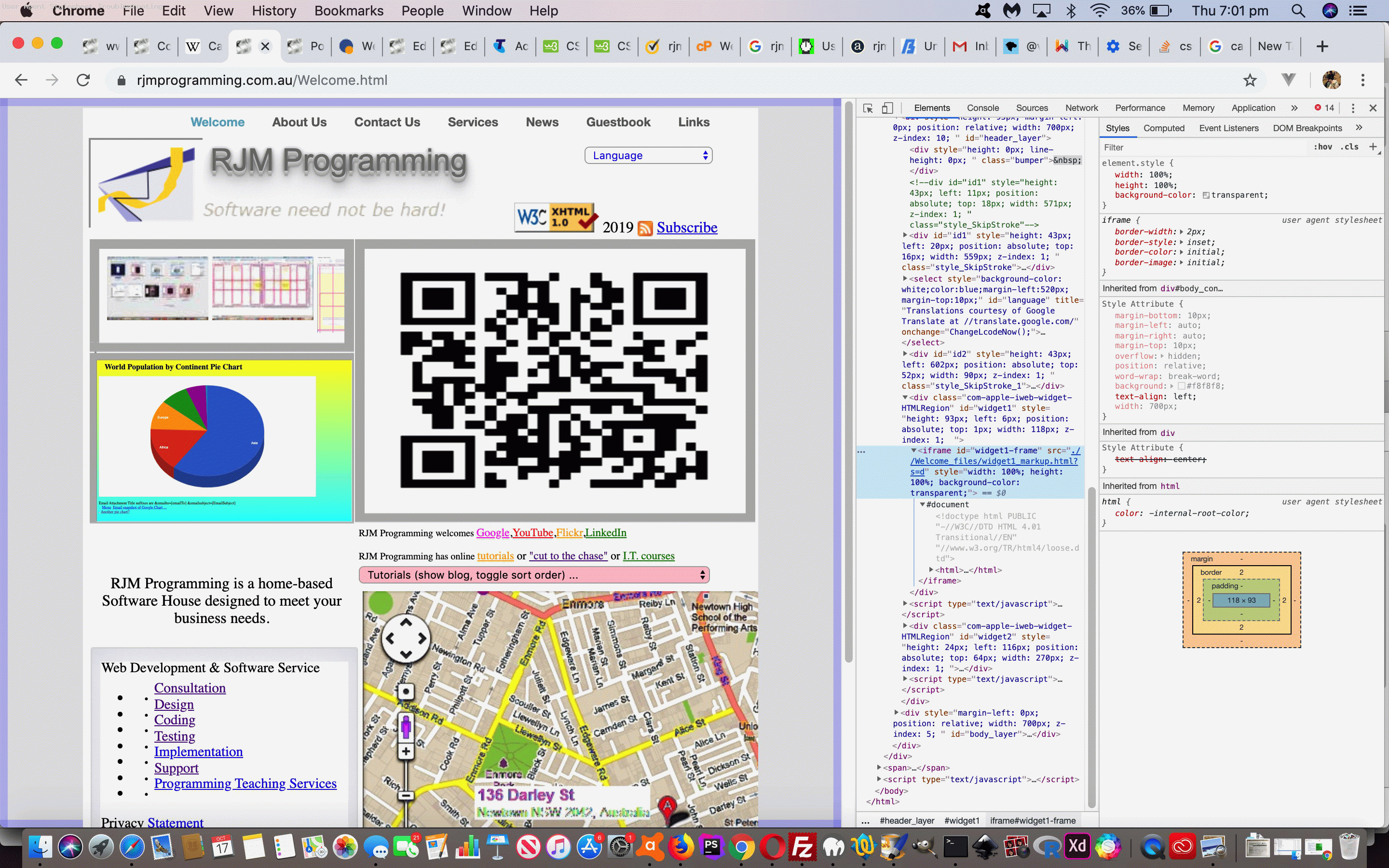Click the Chrome profile avatar
The image size is (1389, 868).
point(1332,81)
